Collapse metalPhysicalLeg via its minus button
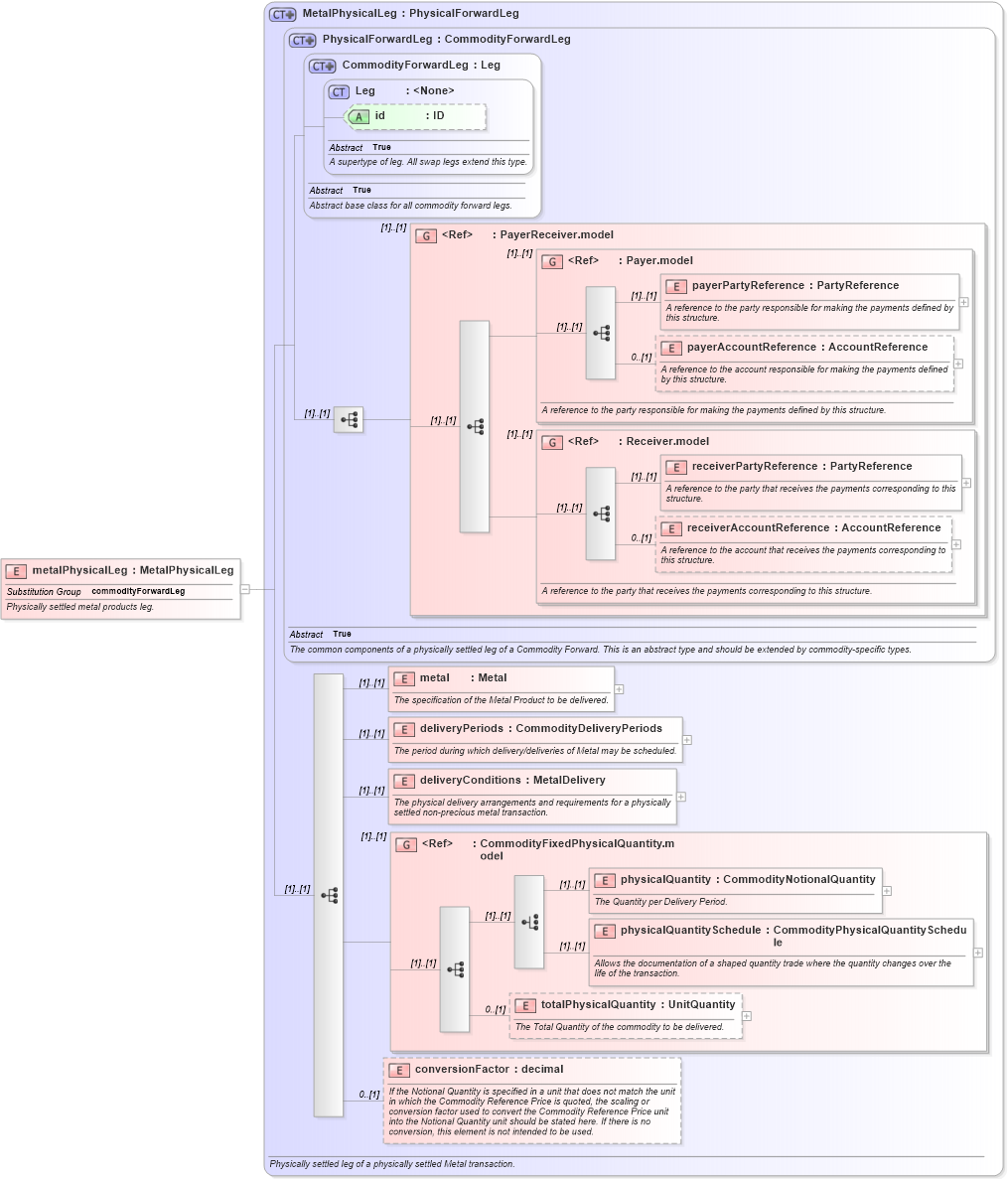The image size is (1008, 1179). tap(243, 588)
